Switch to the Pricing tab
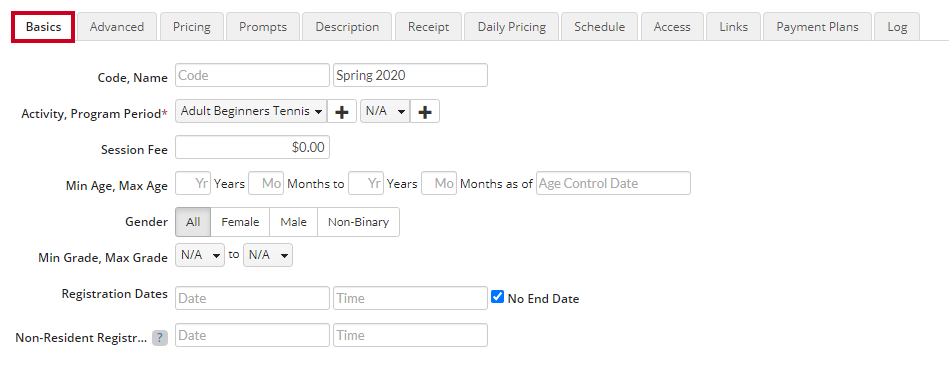Screen dimensions: 949x366 (192, 27)
